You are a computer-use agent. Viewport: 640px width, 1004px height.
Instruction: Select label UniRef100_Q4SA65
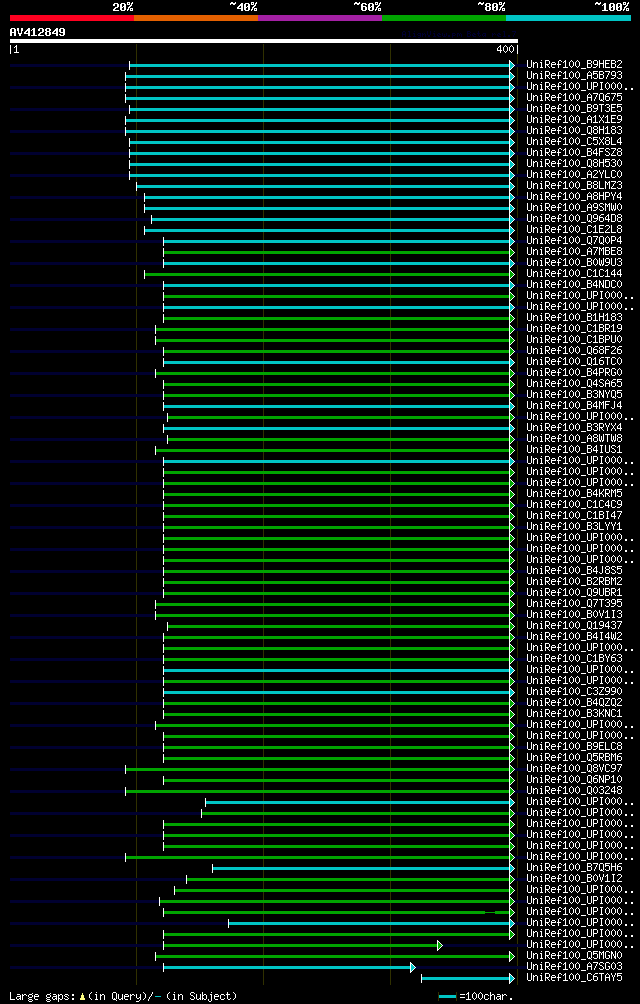[x=573, y=383]
